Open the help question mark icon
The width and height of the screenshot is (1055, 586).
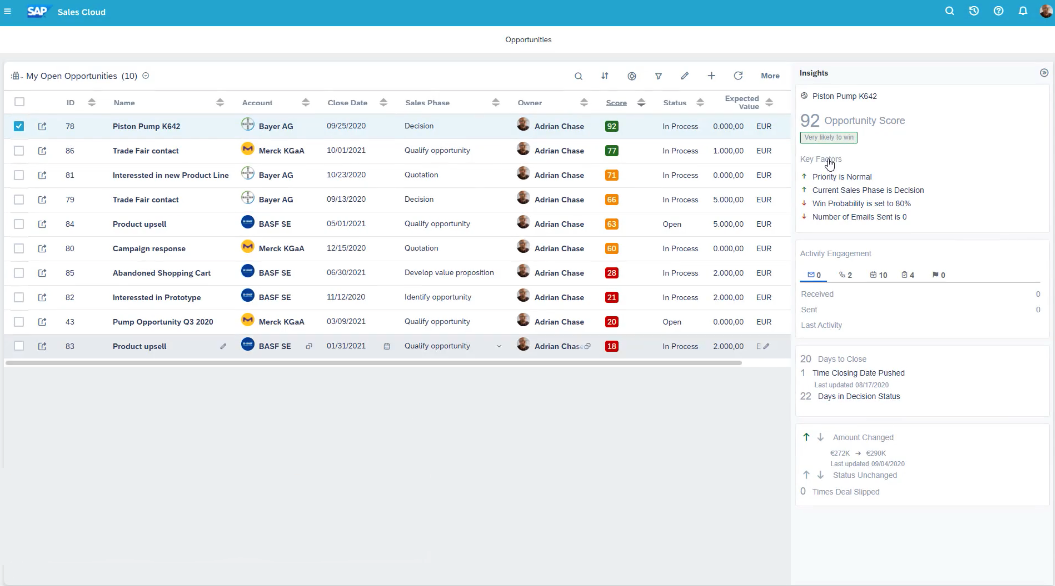coord(998,11)
